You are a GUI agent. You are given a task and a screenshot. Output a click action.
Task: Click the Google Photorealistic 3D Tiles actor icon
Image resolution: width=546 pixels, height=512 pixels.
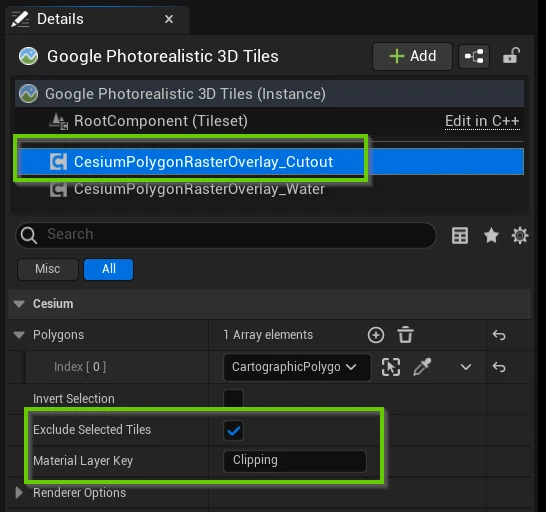(29, 56)
